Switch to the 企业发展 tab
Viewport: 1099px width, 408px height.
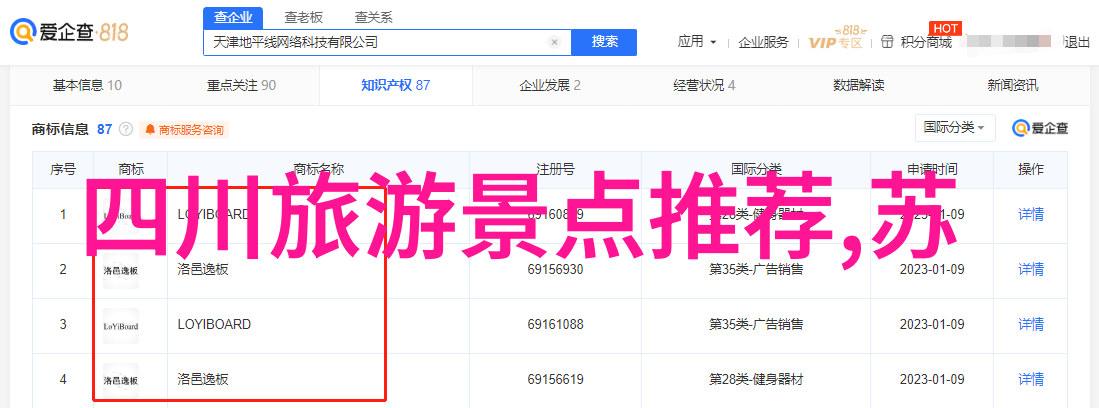[550, 86]
